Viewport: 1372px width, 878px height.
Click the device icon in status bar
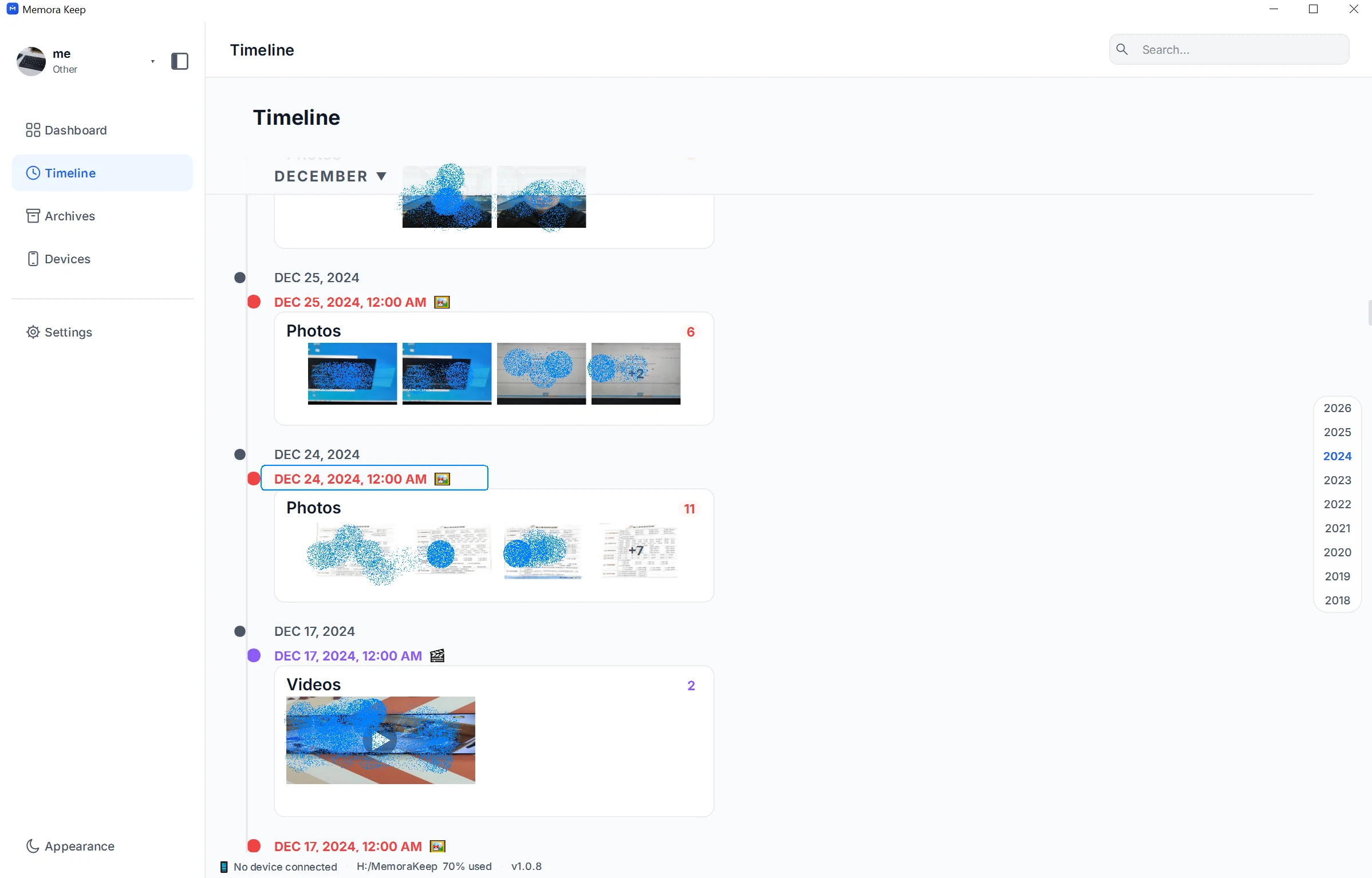(224, 867)
